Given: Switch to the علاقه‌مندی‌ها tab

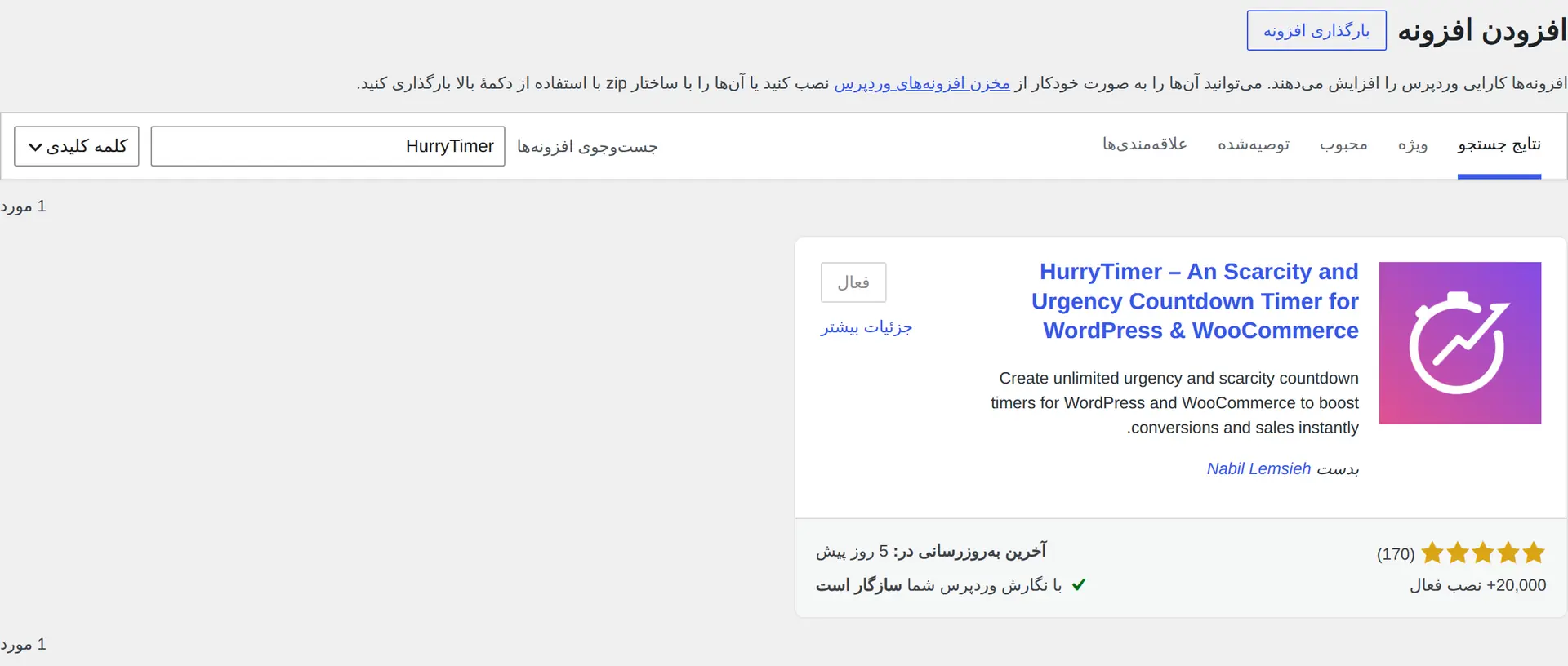Looking at the screenshot, I should 1145,144.
